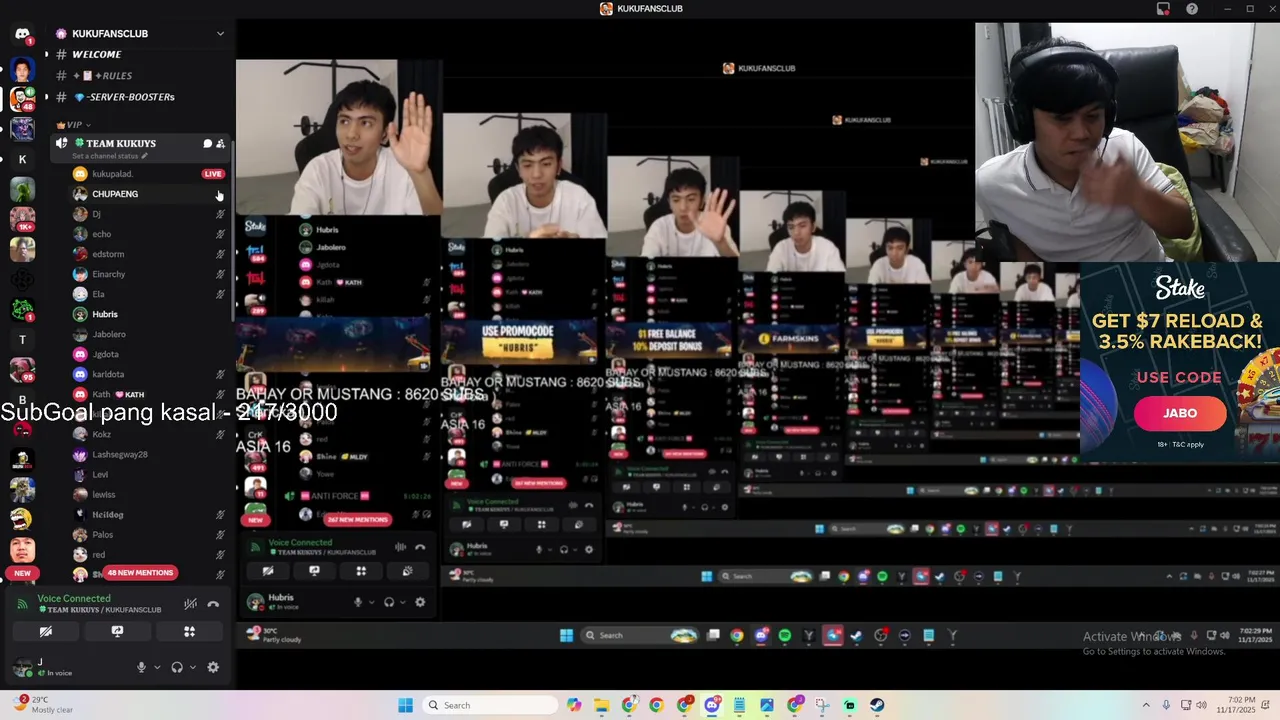Image resolution: width=1280 pixels, height=720 pixels.
Task: Toggle microphone mute in user panel
Action: [x=141, y=667]
